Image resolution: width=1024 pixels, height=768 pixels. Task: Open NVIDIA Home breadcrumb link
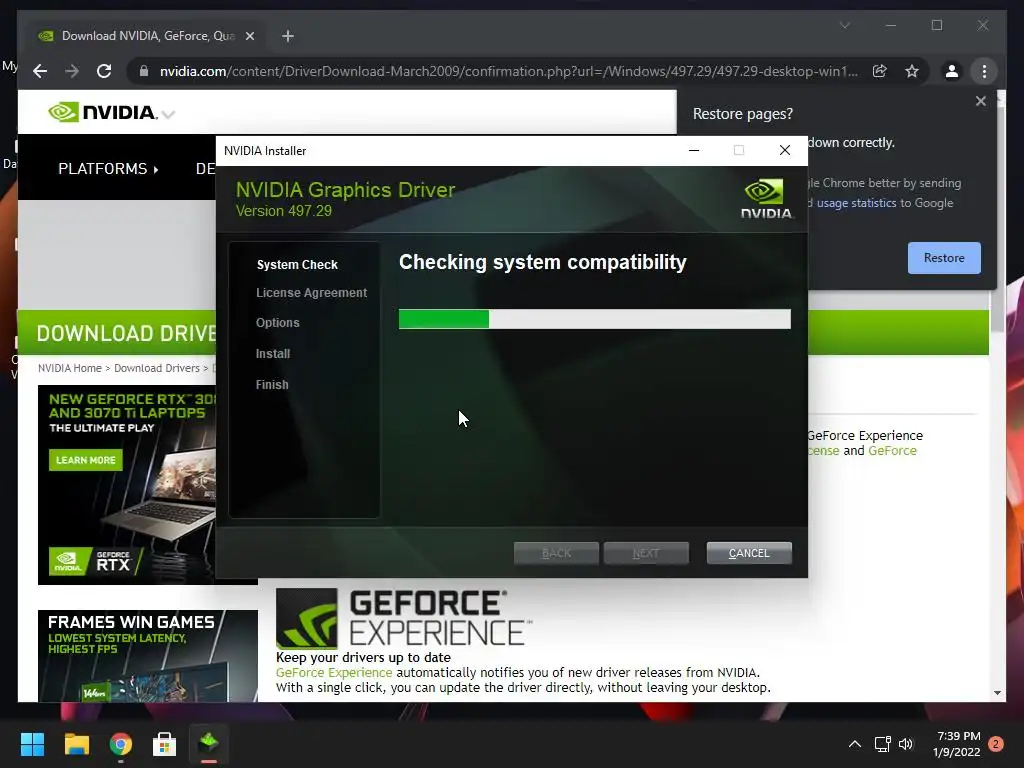70,368
